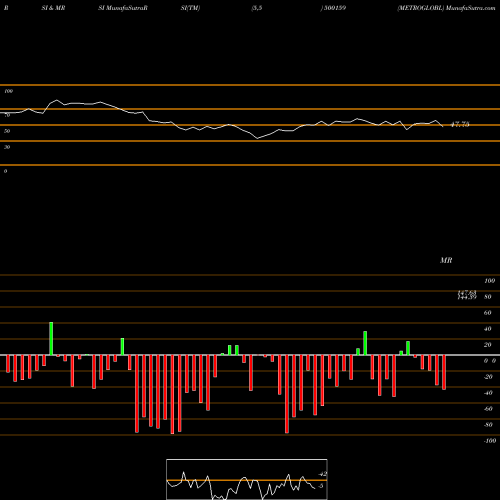Click the METROGLOBL MunafaSutra.com title text

(x=446, y=8)
